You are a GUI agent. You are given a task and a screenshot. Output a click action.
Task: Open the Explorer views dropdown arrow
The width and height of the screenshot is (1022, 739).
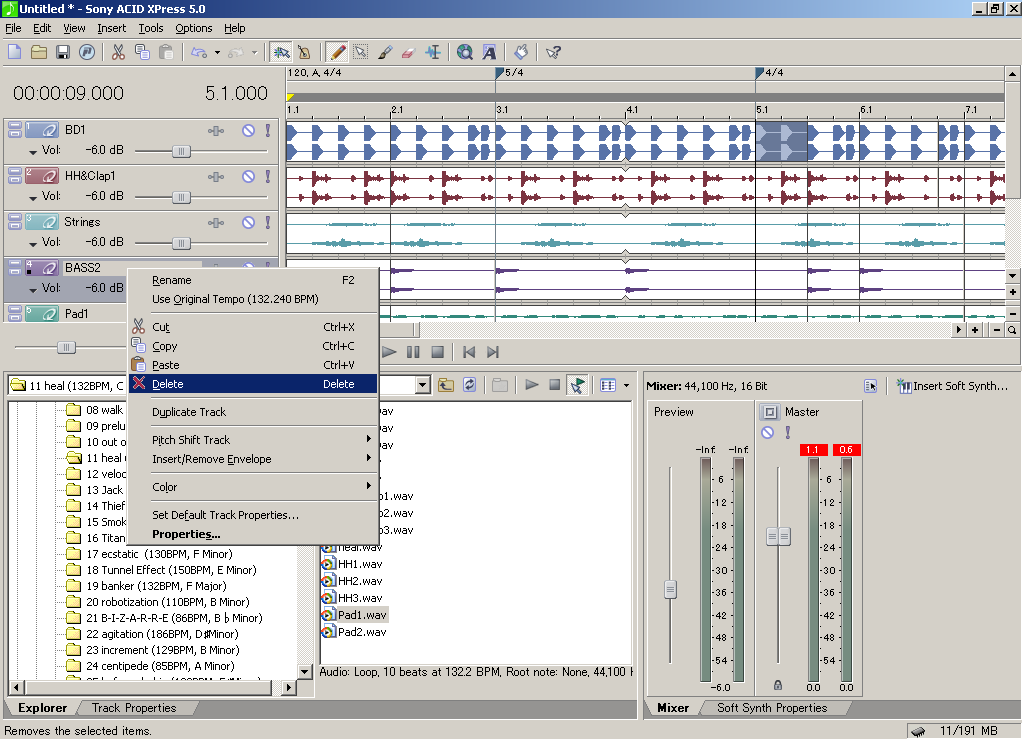pyautogui.click(x=626, y=385)
